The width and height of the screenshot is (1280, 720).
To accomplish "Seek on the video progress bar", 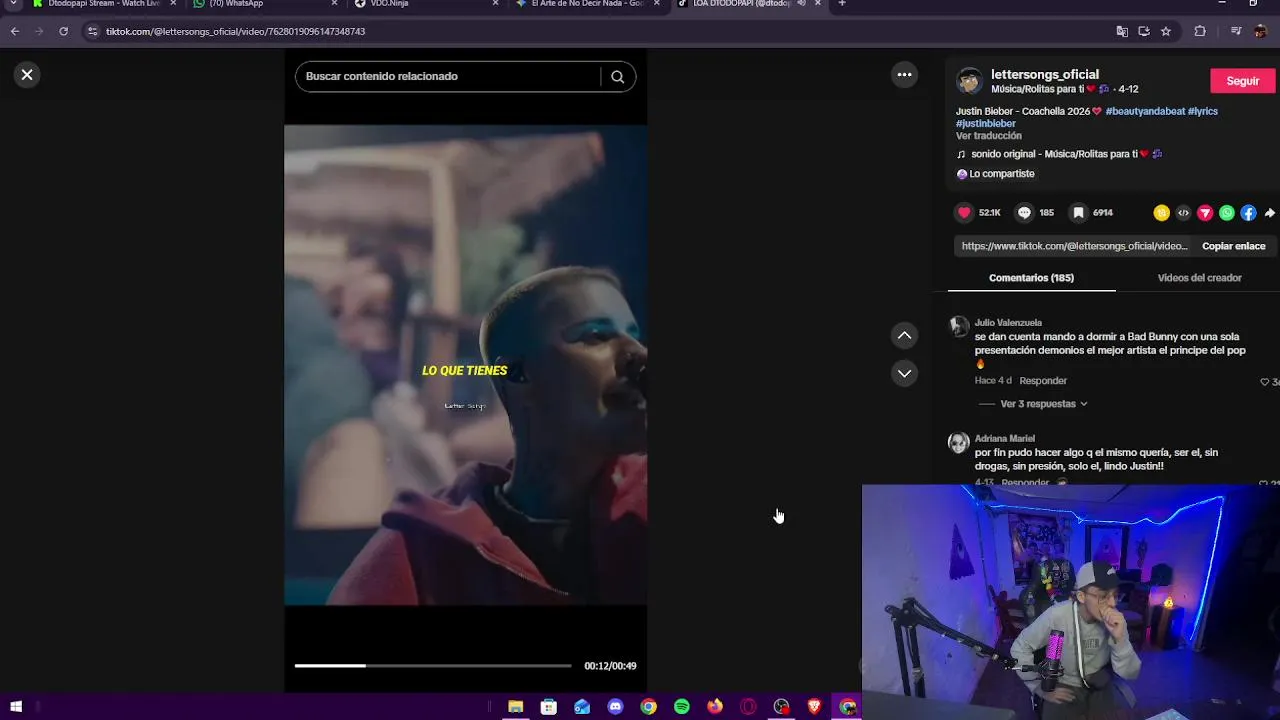I will click(432, 665).
